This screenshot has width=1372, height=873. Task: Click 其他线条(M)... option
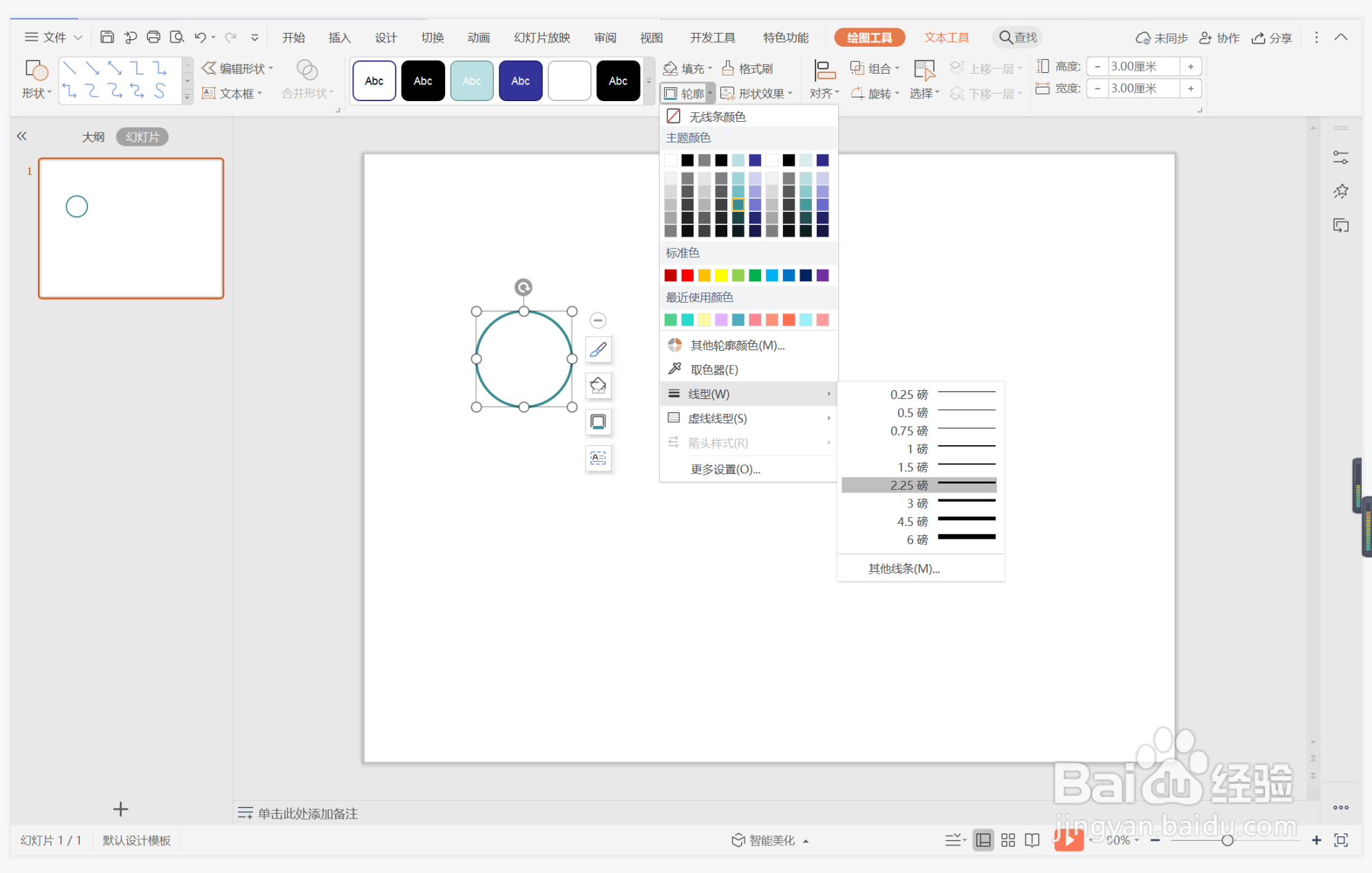pos(903,568)
